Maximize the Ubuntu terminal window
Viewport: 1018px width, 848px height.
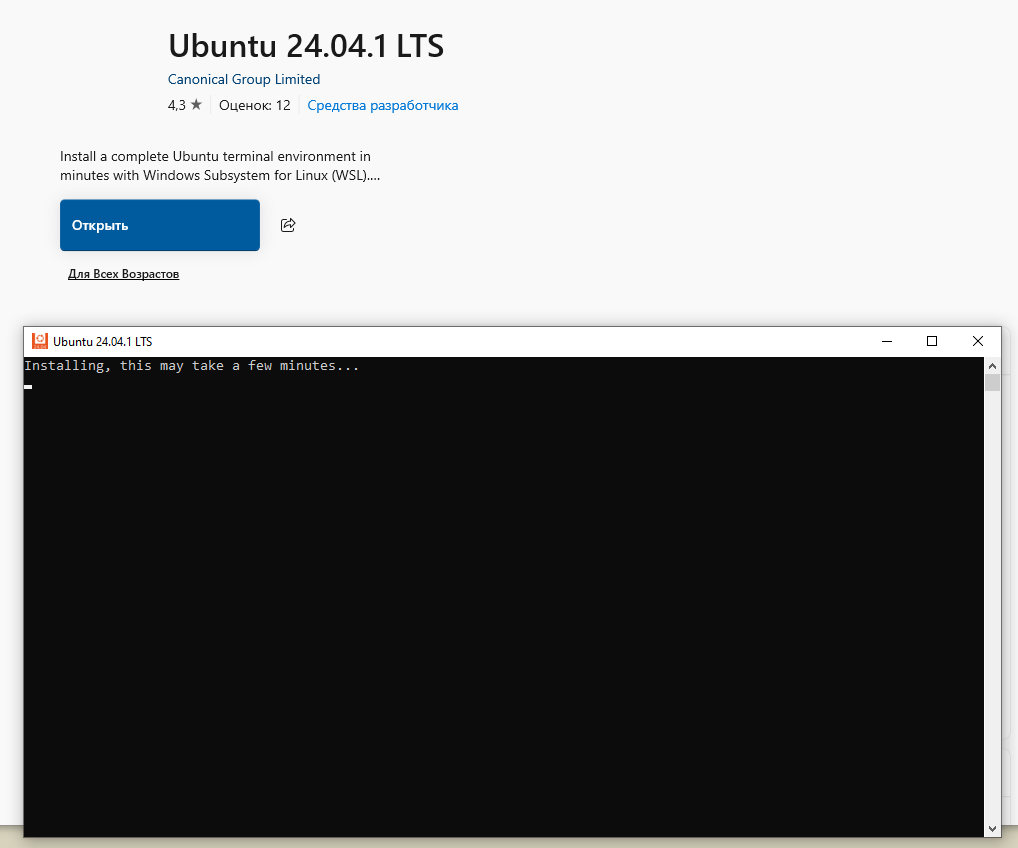(x=932, y=341)
